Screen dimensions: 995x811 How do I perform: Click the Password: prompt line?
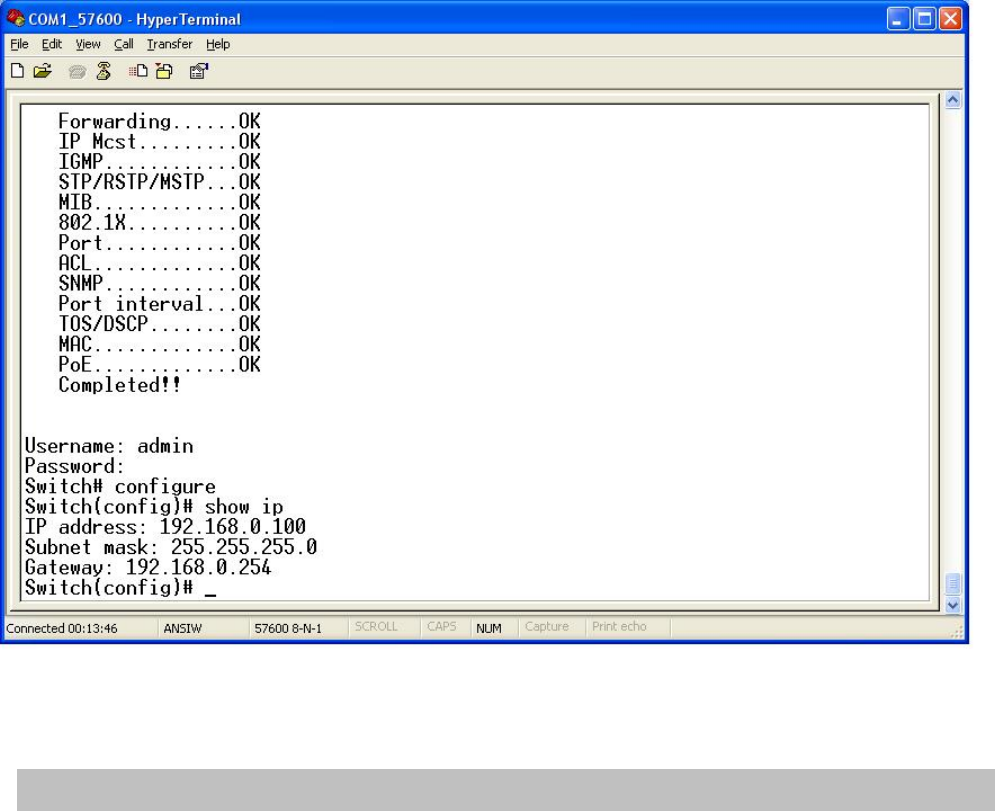click(74, 466)
